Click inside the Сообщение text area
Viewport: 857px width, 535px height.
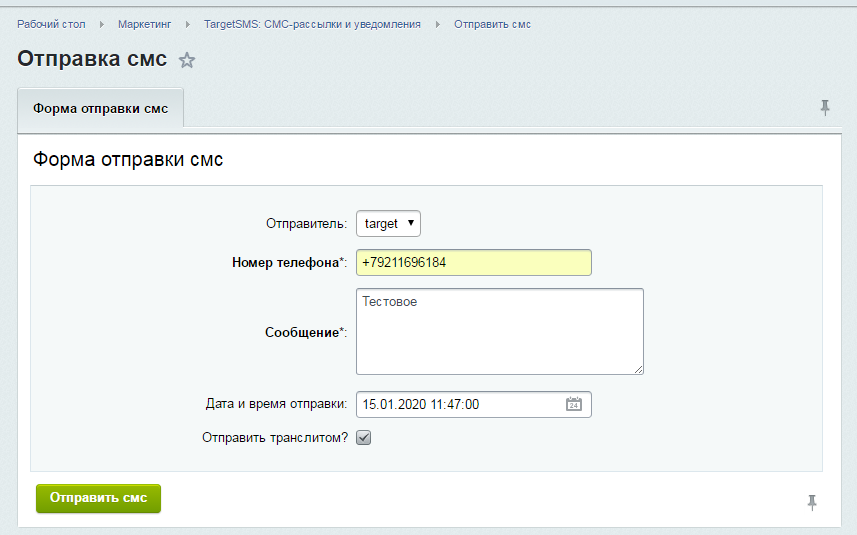[499, 332]
